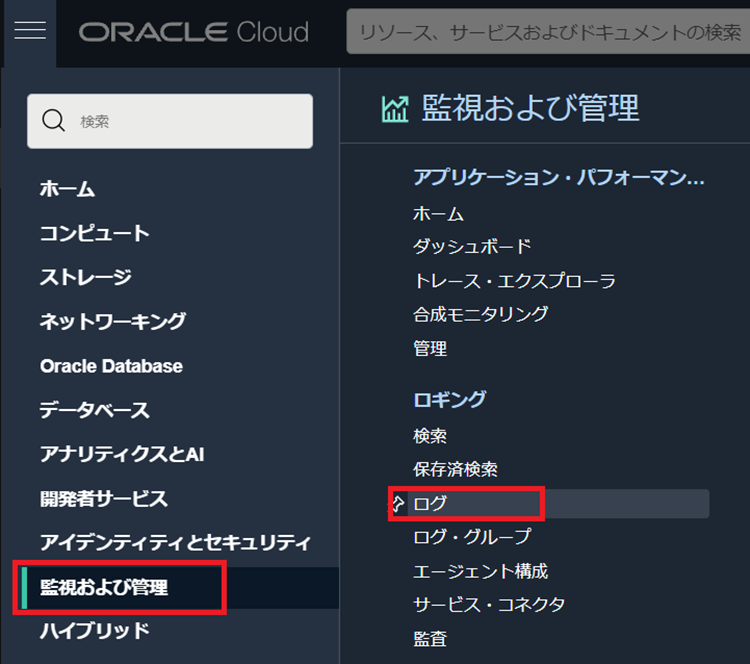This screenshot has width=750, height=664.
Task: Go to ログ・グループ page
Action: click(x=472, y=537)
